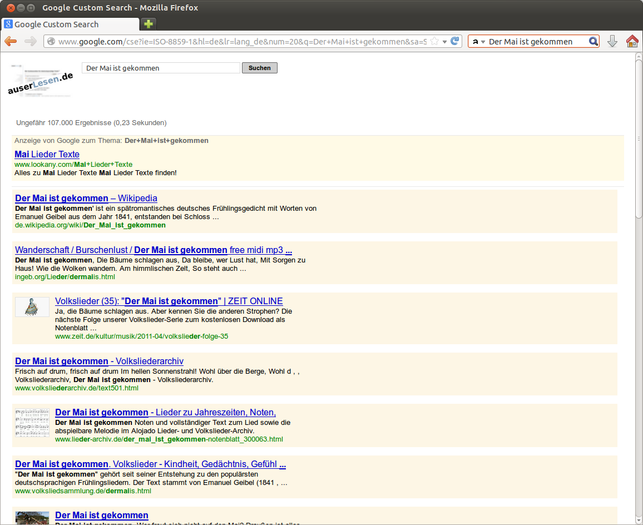
Task: Click the ingeb.org/Lieder URL text
Action: click(65, 277)
